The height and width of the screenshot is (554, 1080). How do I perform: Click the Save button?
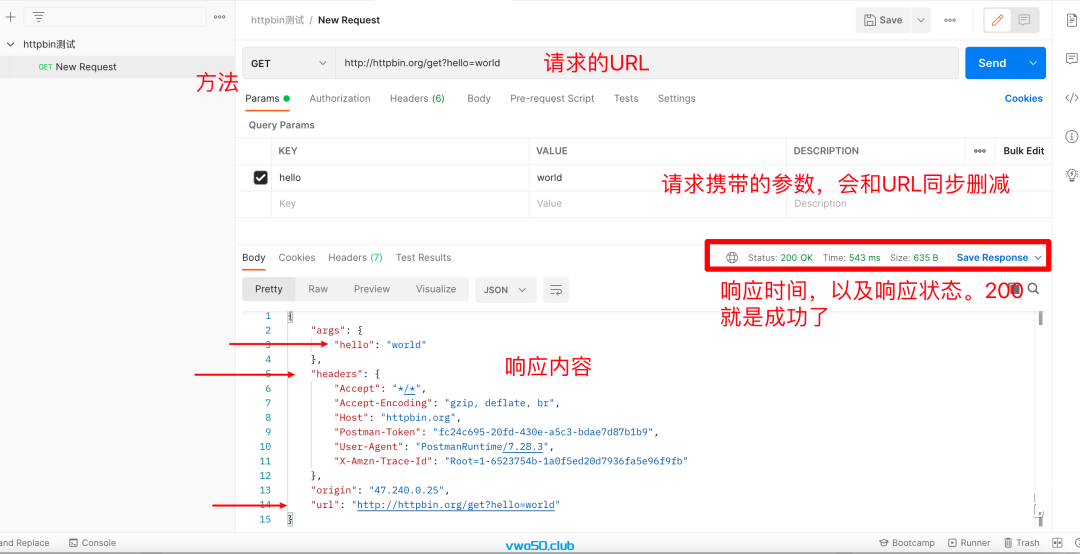pyautogui.click(x=884, y=21)
